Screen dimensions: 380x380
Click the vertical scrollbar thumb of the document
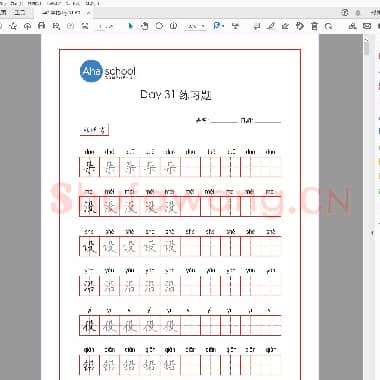pos(367,48)
